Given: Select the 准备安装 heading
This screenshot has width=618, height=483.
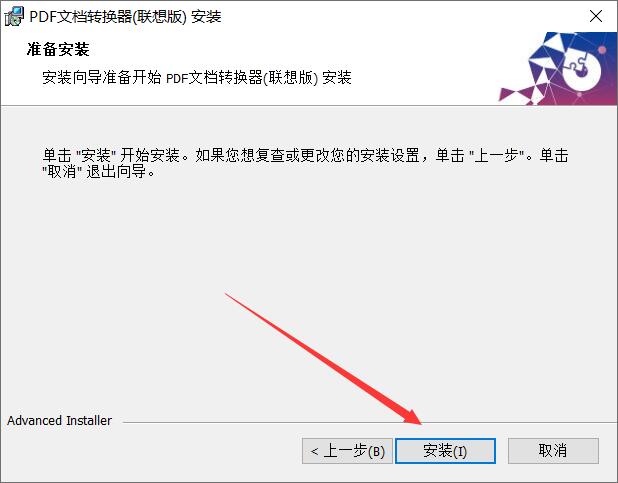Looking at the screenshot, I should pyautogui.click(x=58, y=49).
